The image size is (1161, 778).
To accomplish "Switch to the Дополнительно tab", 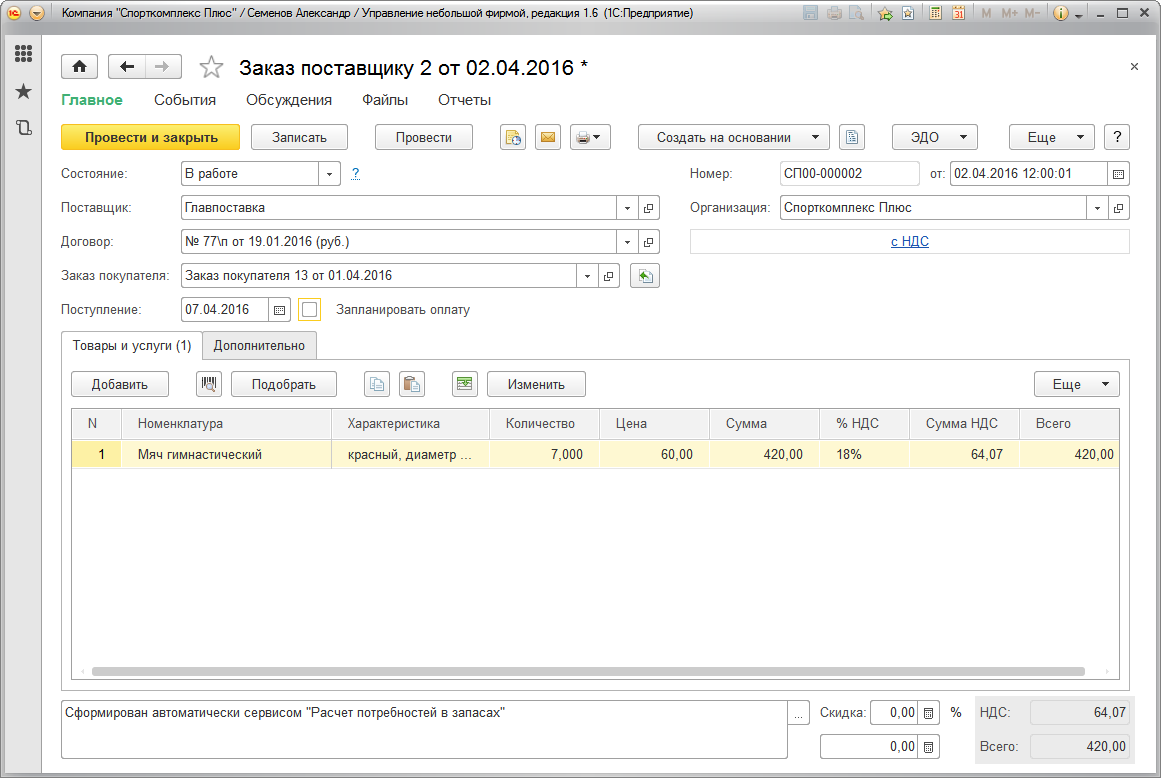I will pos(259,345).
